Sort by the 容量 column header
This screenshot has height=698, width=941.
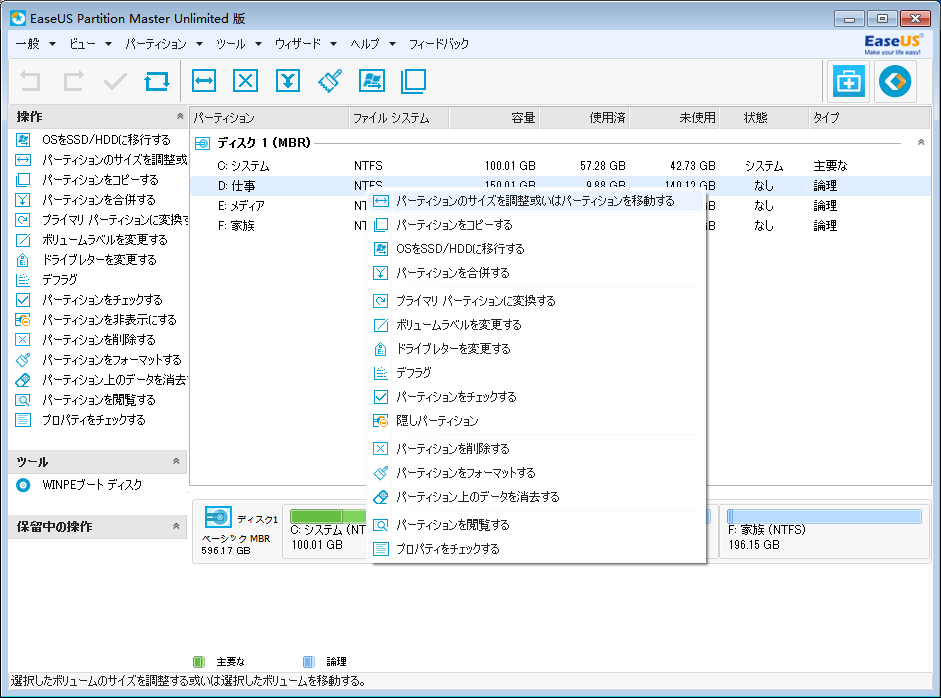(x=494, y=118)
